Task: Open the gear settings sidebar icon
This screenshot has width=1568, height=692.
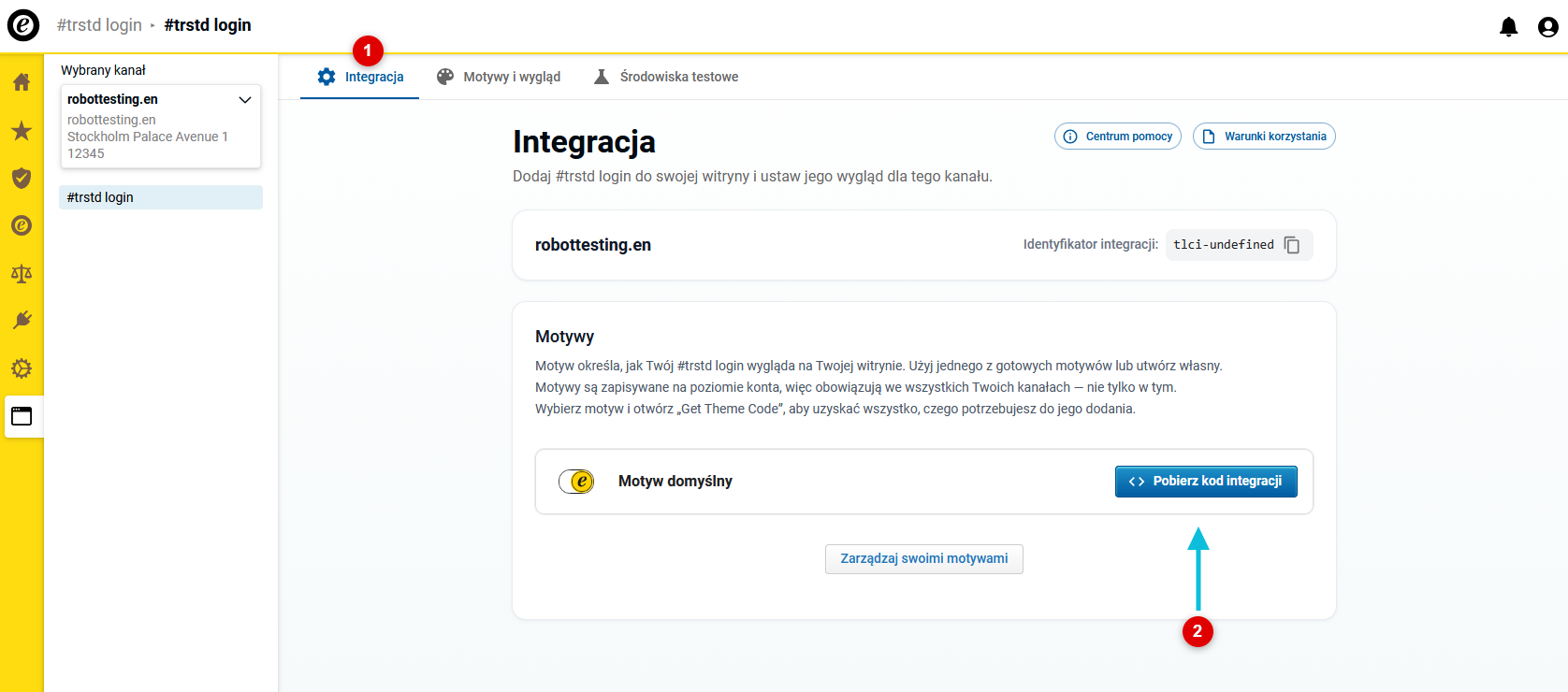Action: (x=22, y=368)
